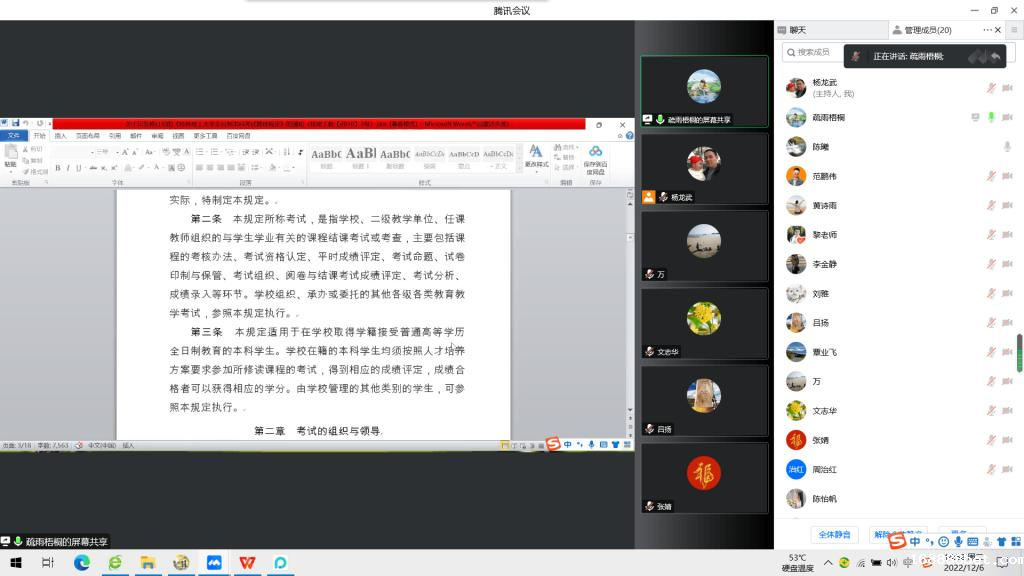Click the screen share icon beside 疏雨梧桐

coord(975,117)
